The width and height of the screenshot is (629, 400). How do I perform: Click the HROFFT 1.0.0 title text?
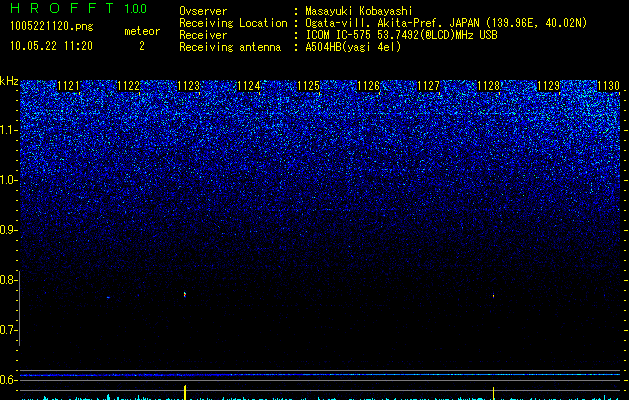(x=79, y=8)
